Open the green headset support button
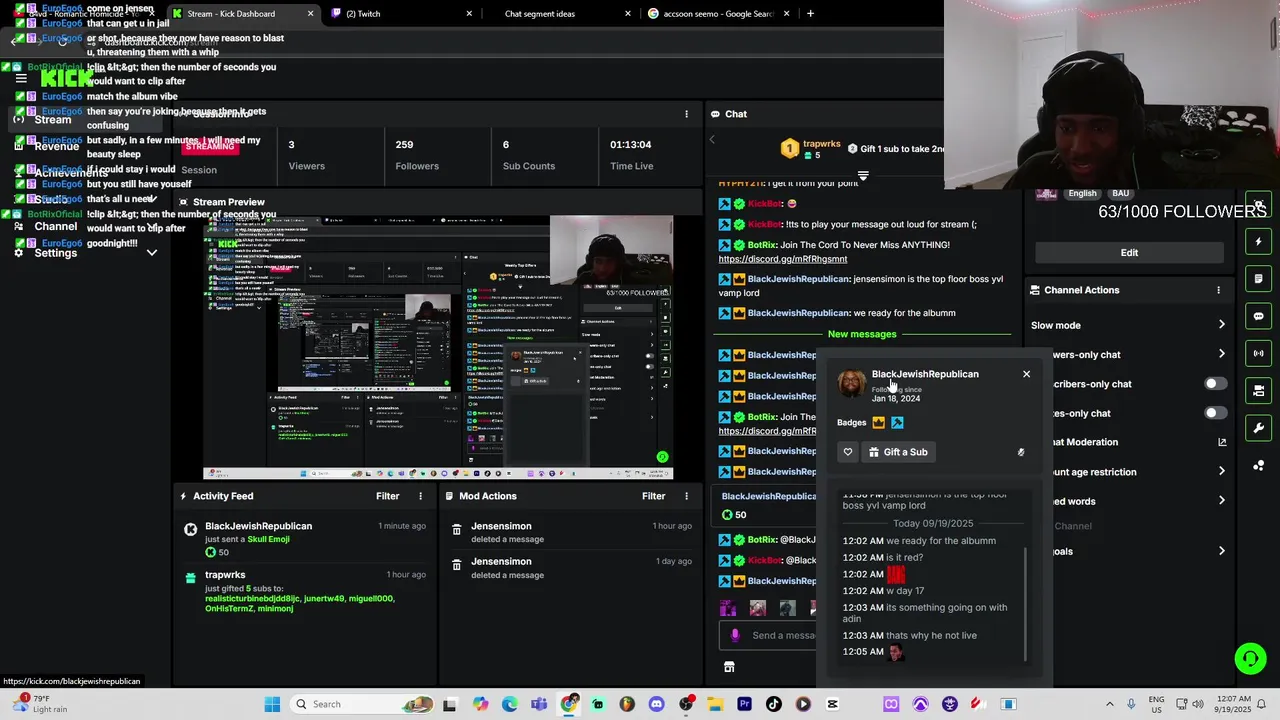The image size is (1280, 720). click(x=1250, y=658)
